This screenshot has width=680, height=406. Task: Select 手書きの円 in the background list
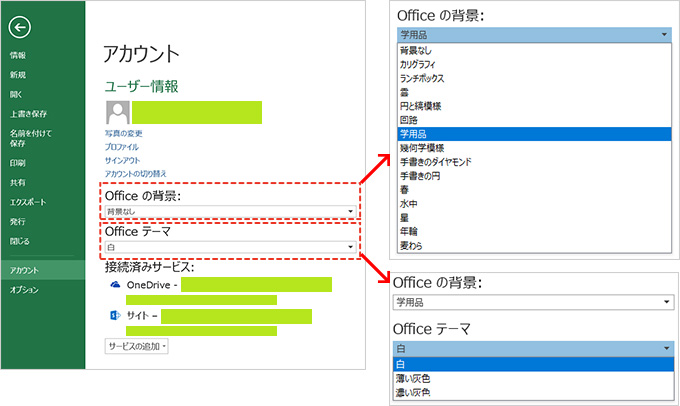[534, 176]
